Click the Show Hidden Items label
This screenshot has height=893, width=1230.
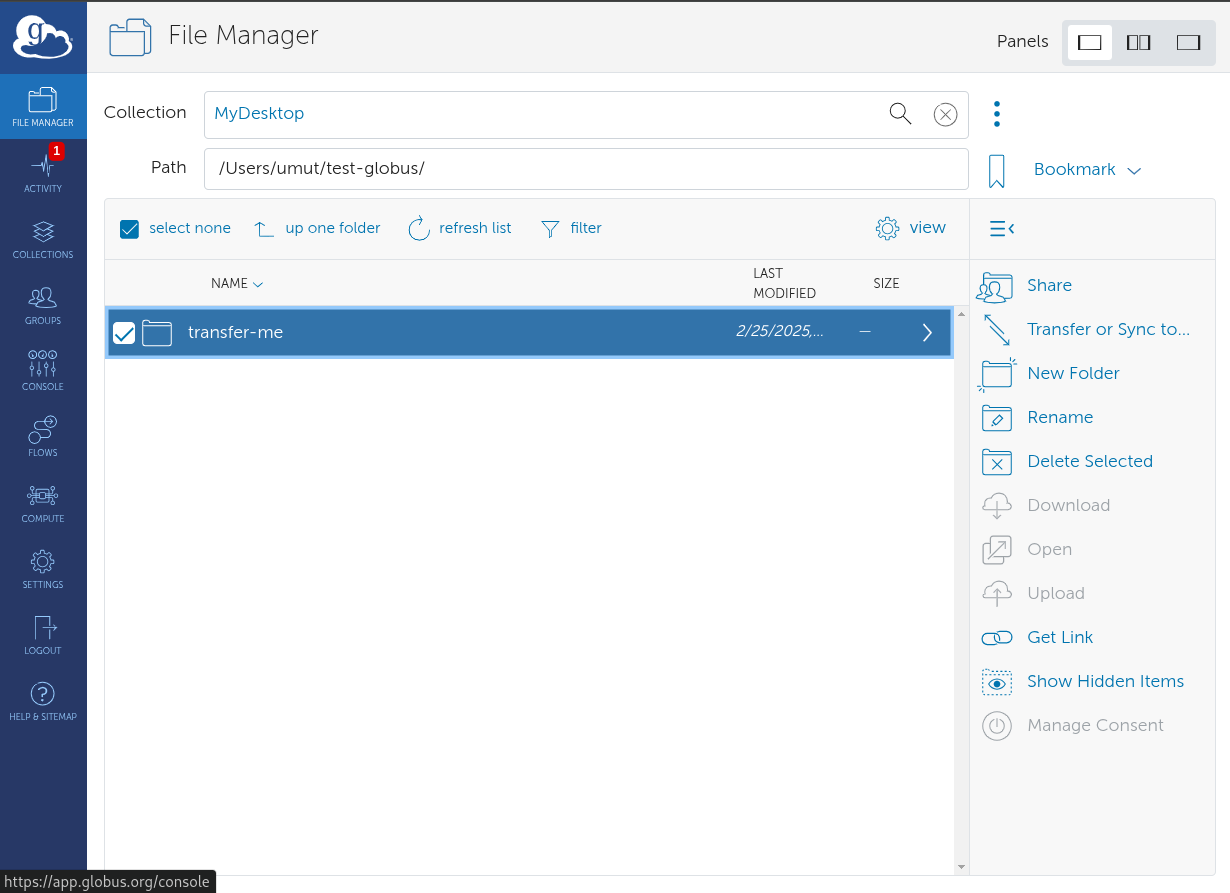1105,681
